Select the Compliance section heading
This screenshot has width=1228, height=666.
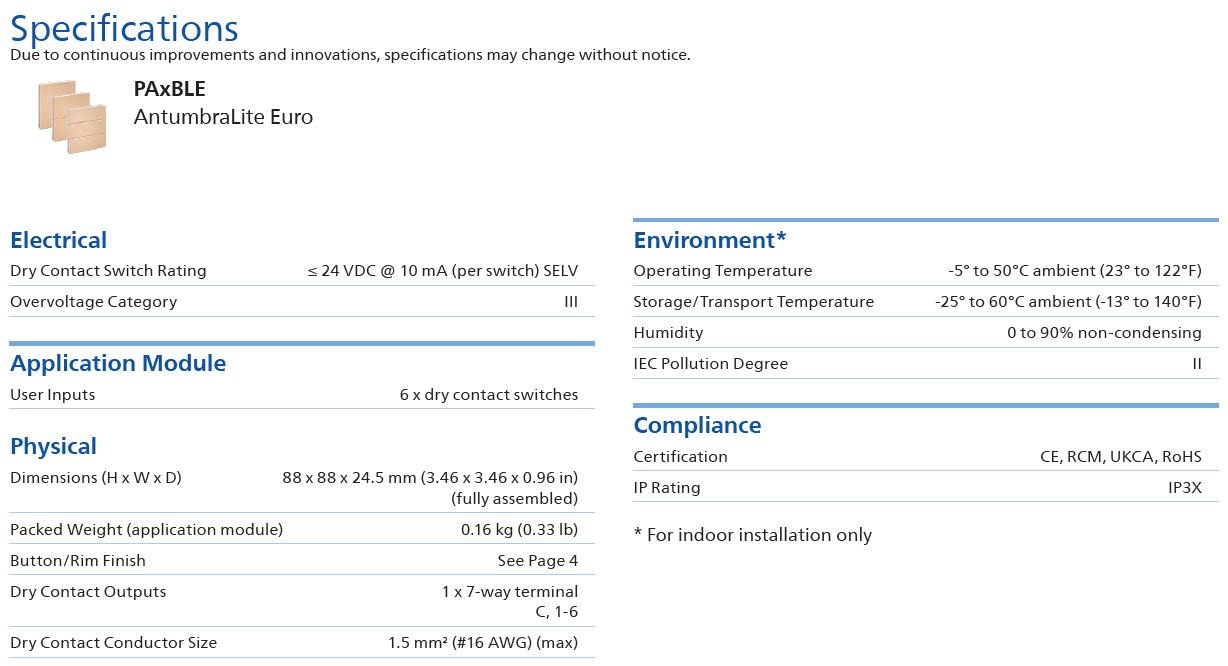(x=697, y=425)
